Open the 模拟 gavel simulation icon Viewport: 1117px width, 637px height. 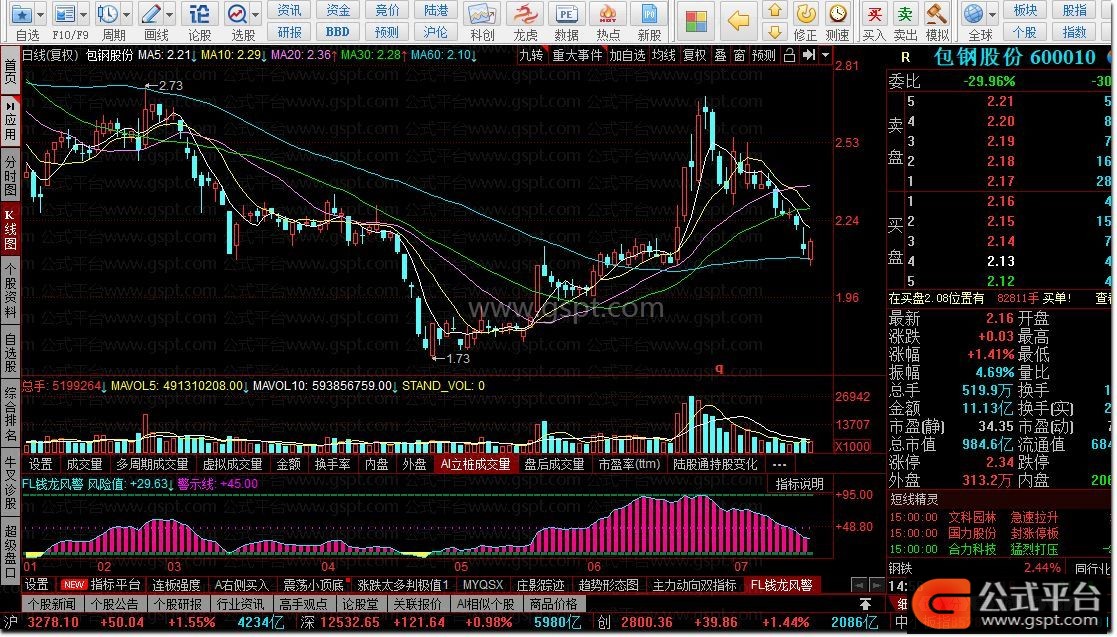(937, 14)
